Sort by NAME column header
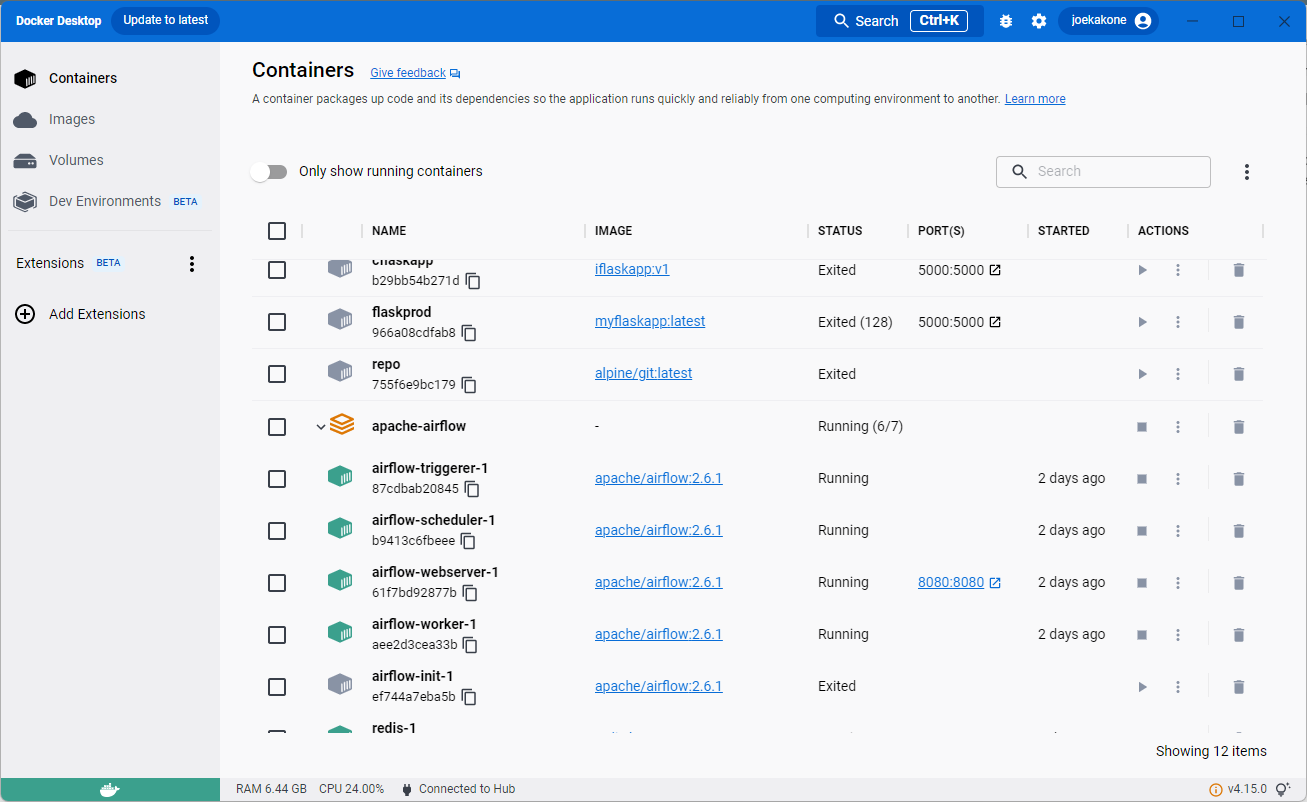The width and height of the screenshot is (1307, 802). pyautogui.click(x=389, y=231)
